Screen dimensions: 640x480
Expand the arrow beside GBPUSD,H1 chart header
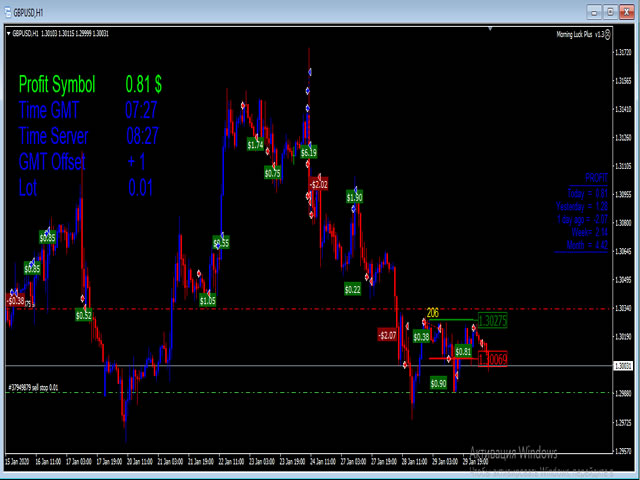click(9, 34)
